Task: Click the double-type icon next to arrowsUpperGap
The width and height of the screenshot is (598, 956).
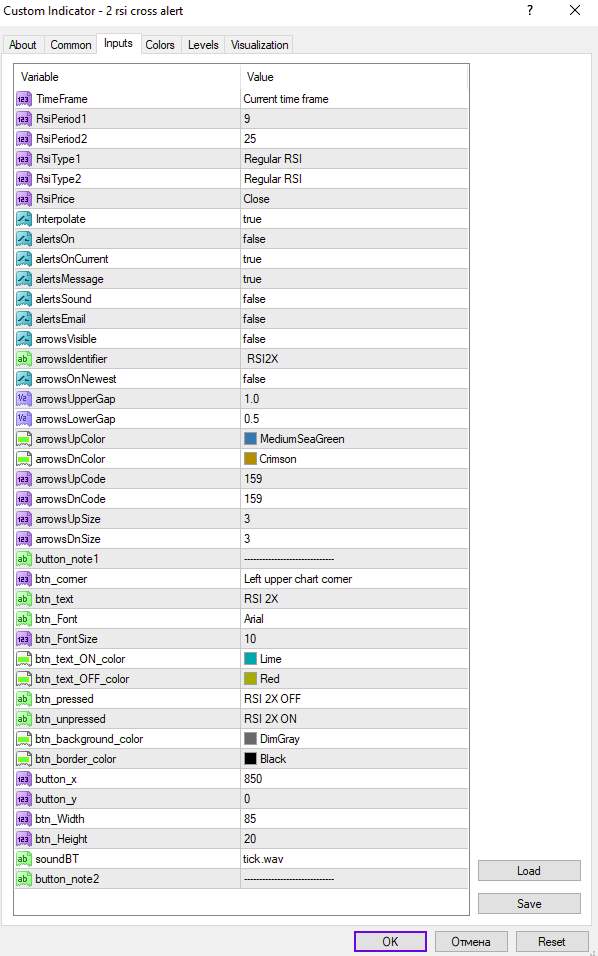Action: coord(23,399)
